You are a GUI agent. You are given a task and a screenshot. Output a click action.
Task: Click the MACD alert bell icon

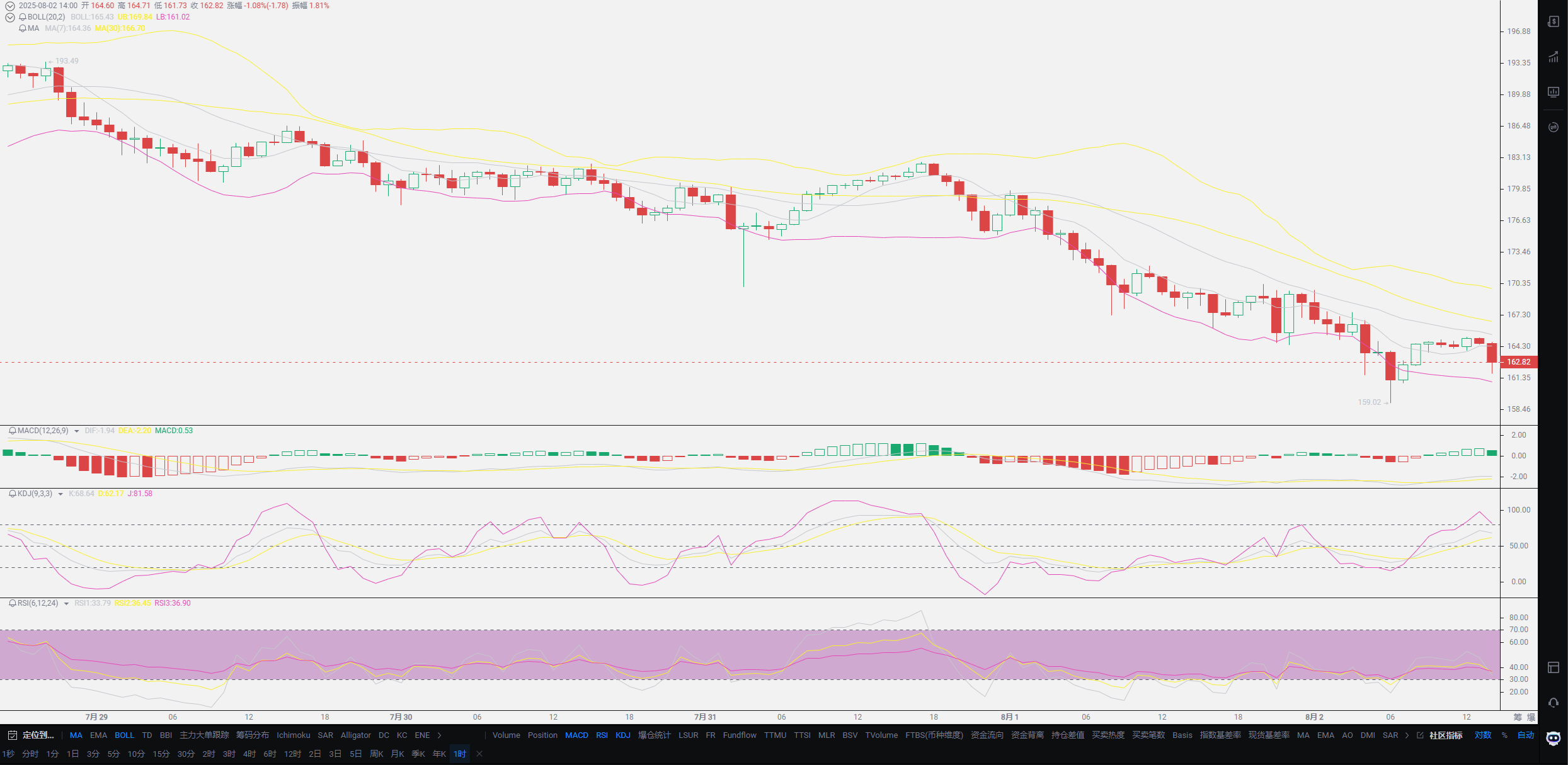(13, 431)
